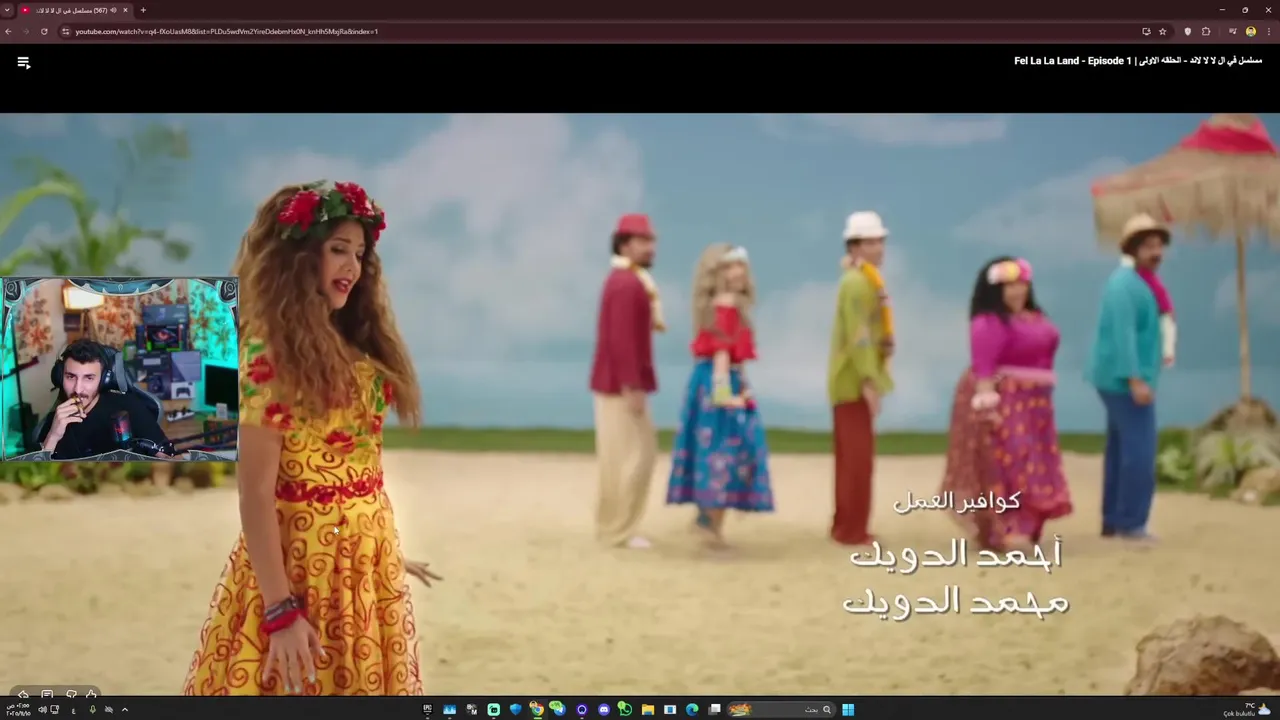Toggle the microphone tray icon

click(93, 710)
